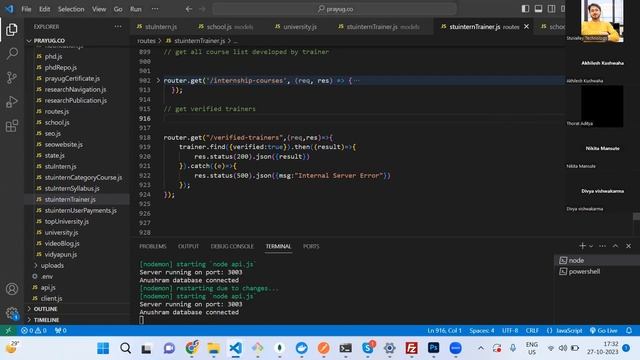Open more menu items ellipsis
This screenshot has height=360, width=640.
point(155,9)
